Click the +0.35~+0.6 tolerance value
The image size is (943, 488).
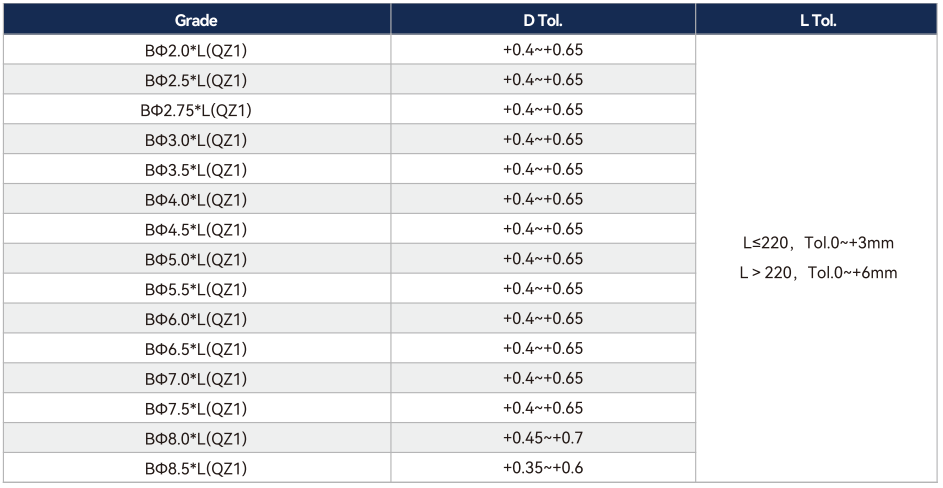(x=542, y=468)
